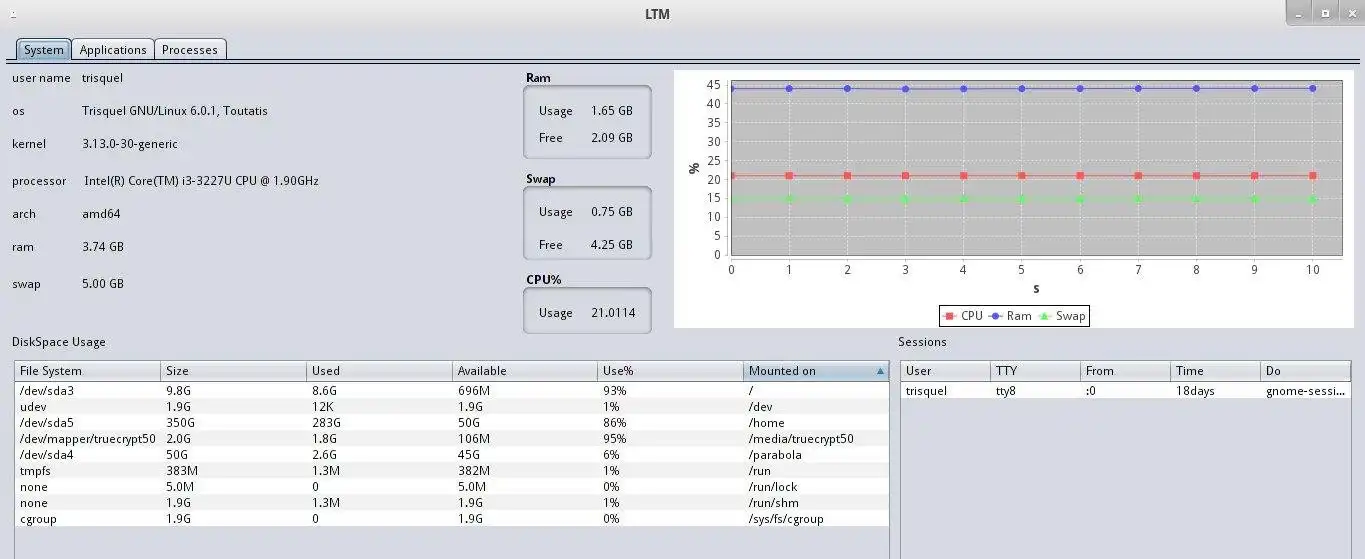
Task: Minimize the LTM window
Action: (x=1299, y=12)
